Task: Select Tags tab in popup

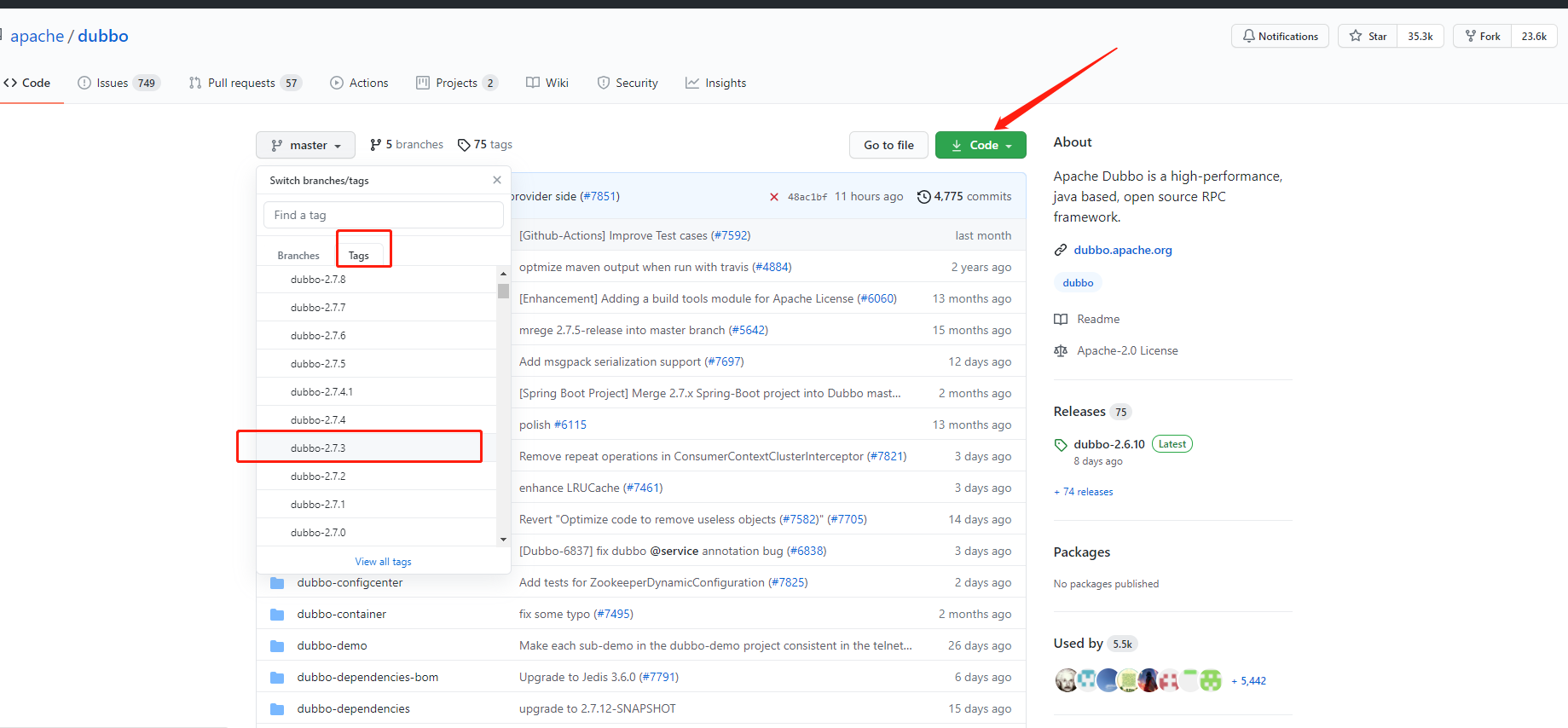Action: (x=359, y=256)
